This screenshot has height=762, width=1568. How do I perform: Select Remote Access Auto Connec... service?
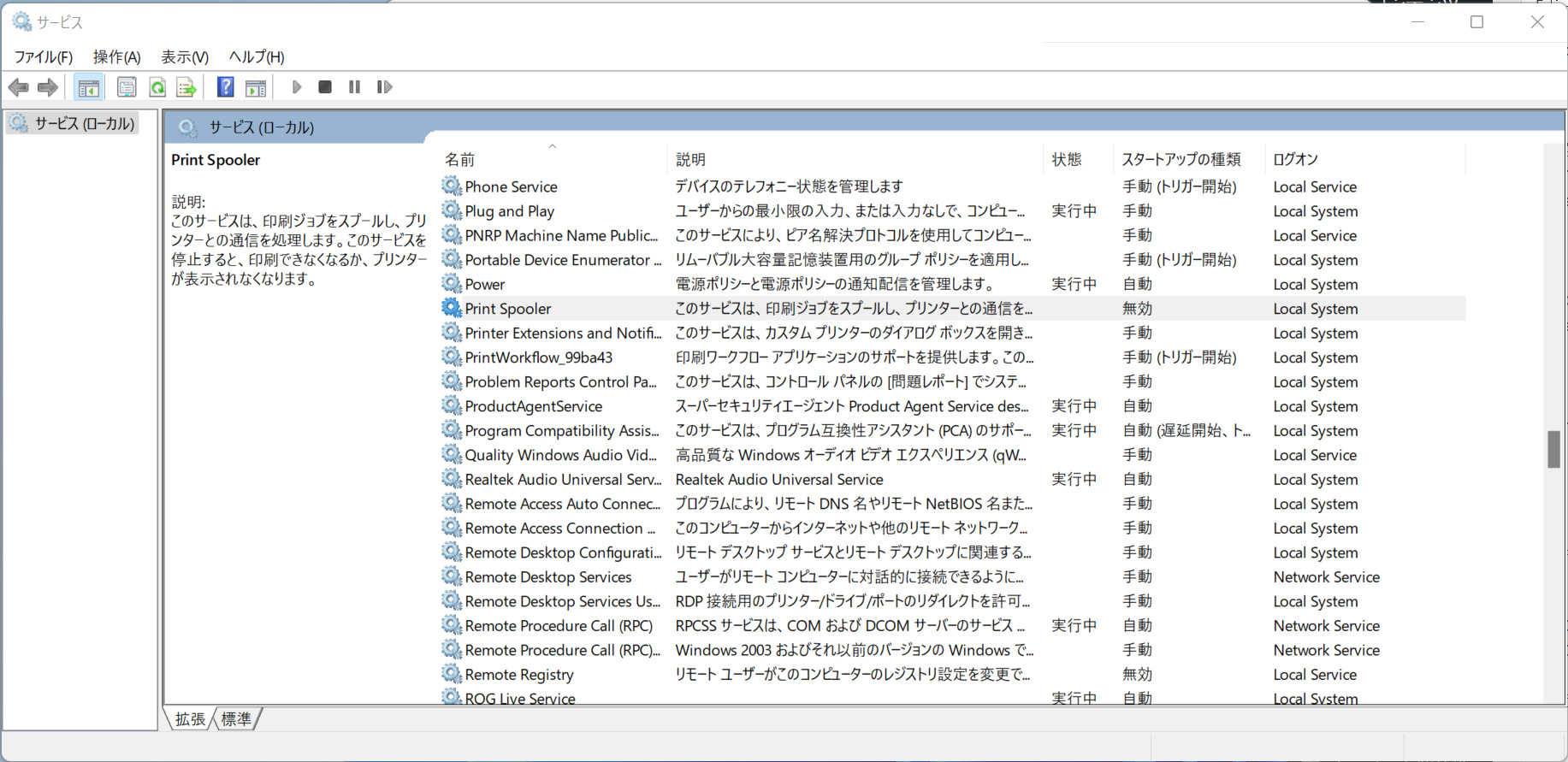[562, 504]
